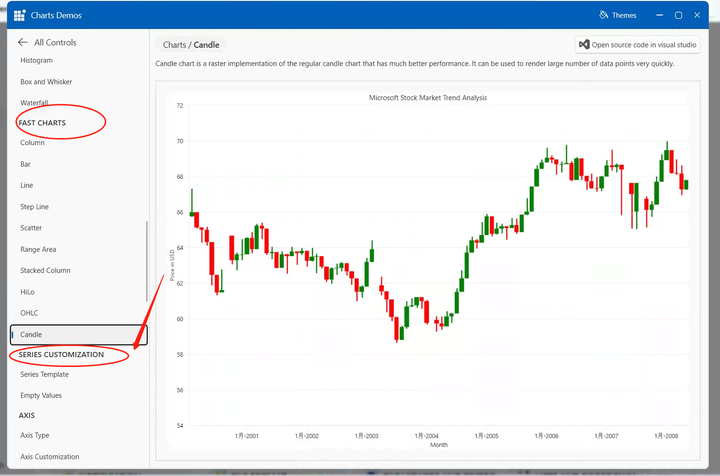720x476 pixels.
Task: Select the Stacked Column chart item
Action: click(x=45, y=270)
